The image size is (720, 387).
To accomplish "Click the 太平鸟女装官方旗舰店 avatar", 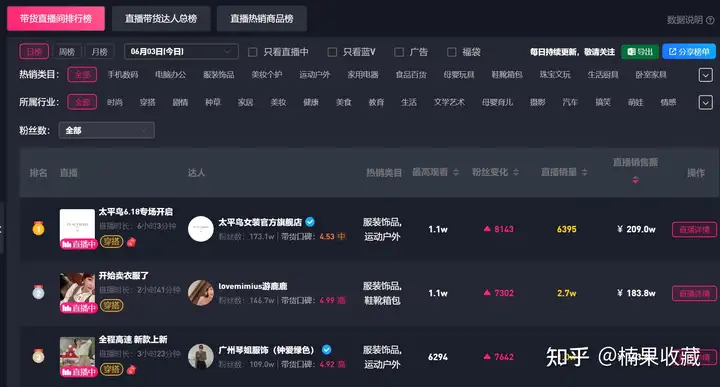I will pos(201,229).
